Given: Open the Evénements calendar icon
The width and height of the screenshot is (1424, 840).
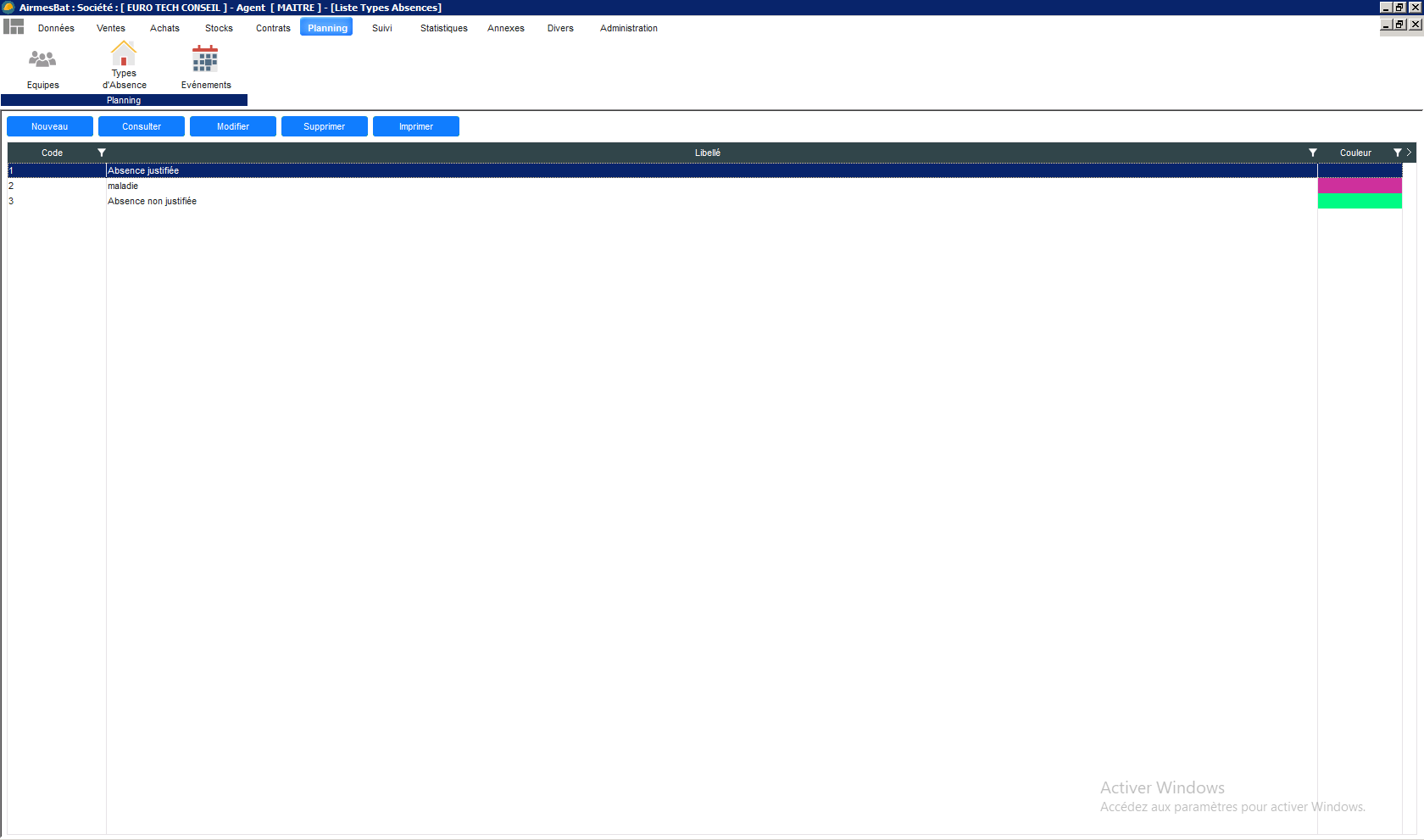Looking at the screenshot, I should tap(205, 59).
